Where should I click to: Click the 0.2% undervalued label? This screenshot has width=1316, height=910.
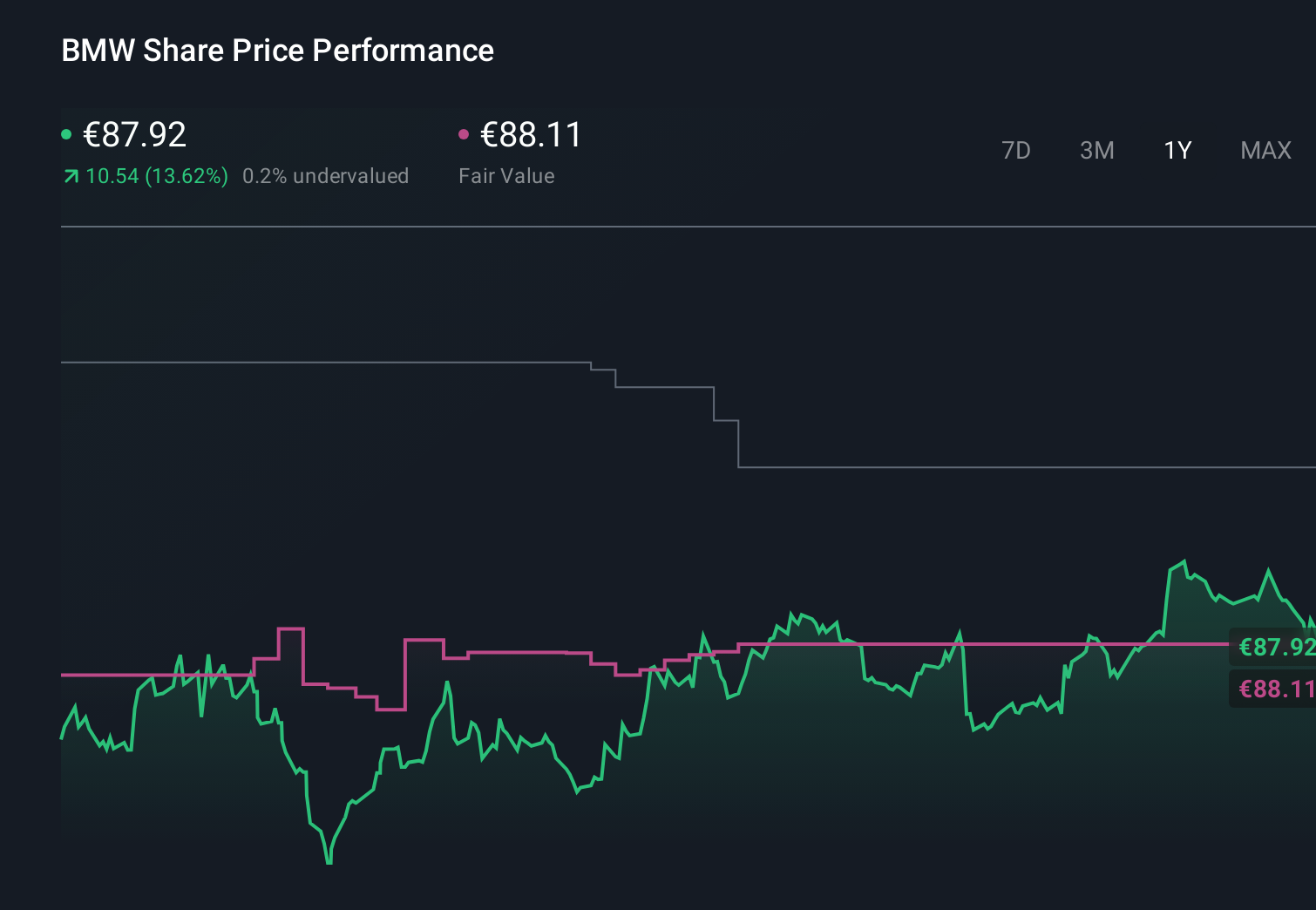[x=325, y=176]
